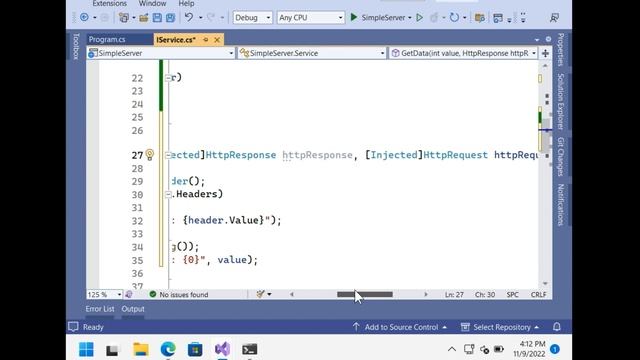This screenshot has height=360, width=640.
Task: Click the horizontal scrollbar thumb
Action: tap(365, 294)
